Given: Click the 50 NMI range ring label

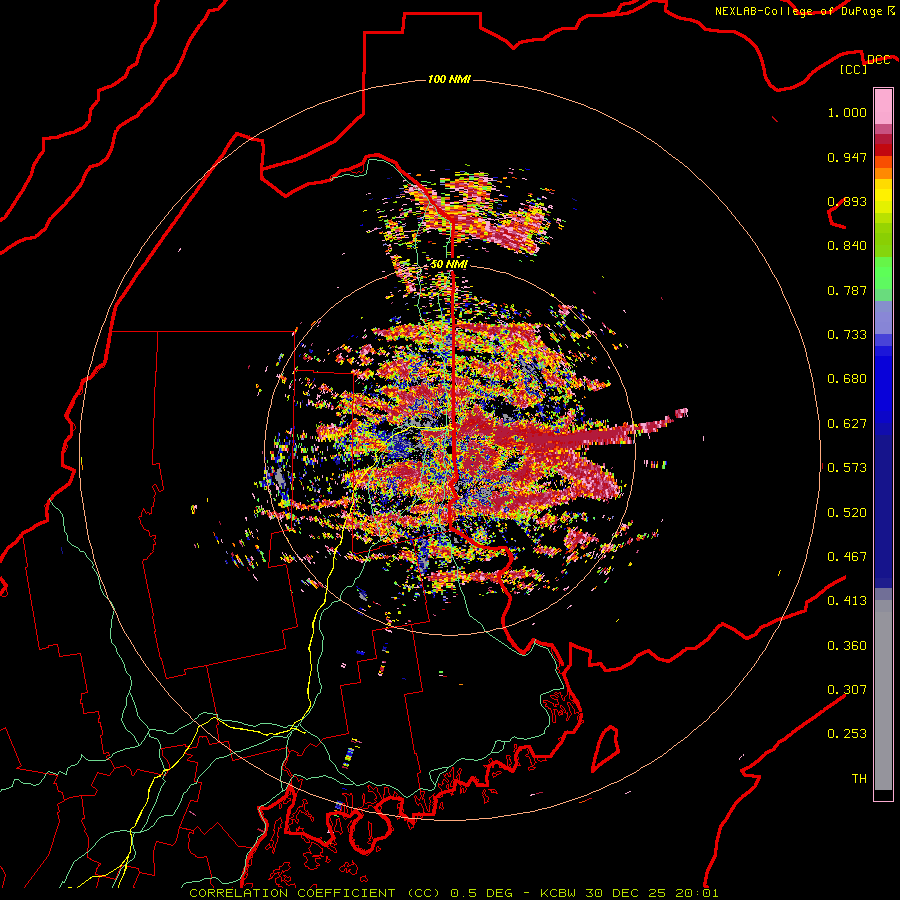Looking at the screenshot, I should [449, 265].
